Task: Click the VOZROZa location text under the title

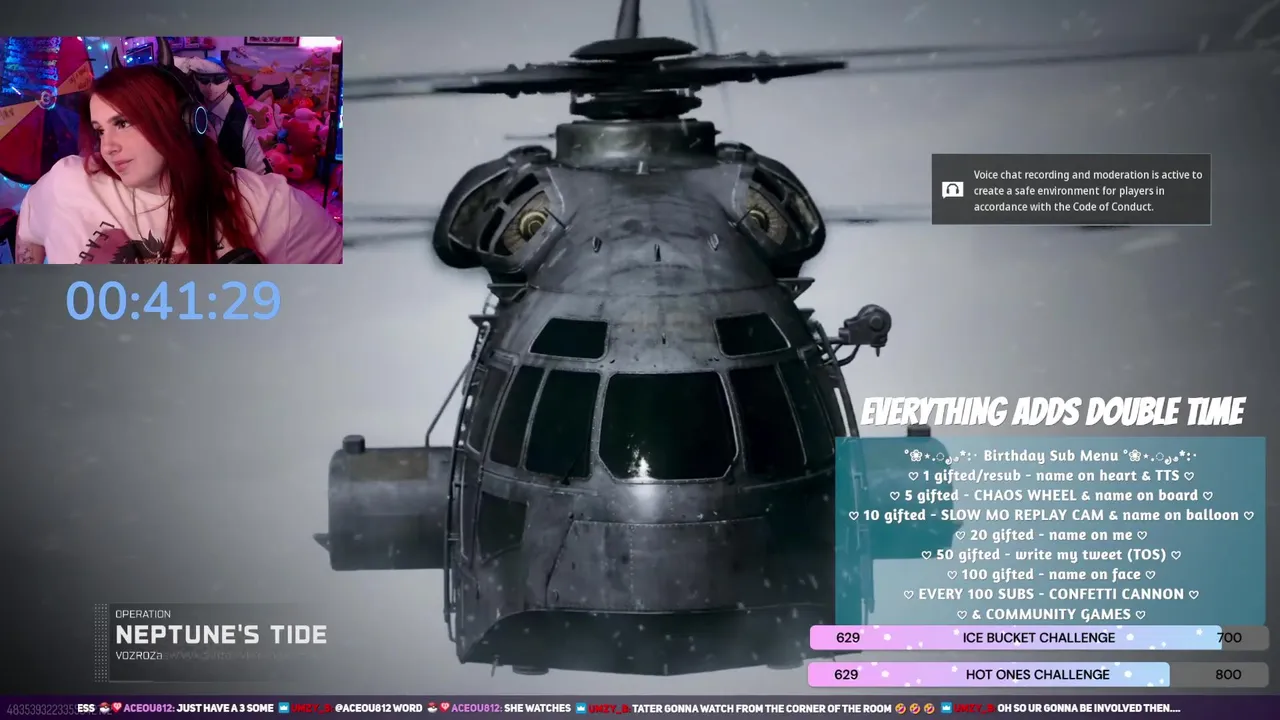Action: tap(139, 655)
